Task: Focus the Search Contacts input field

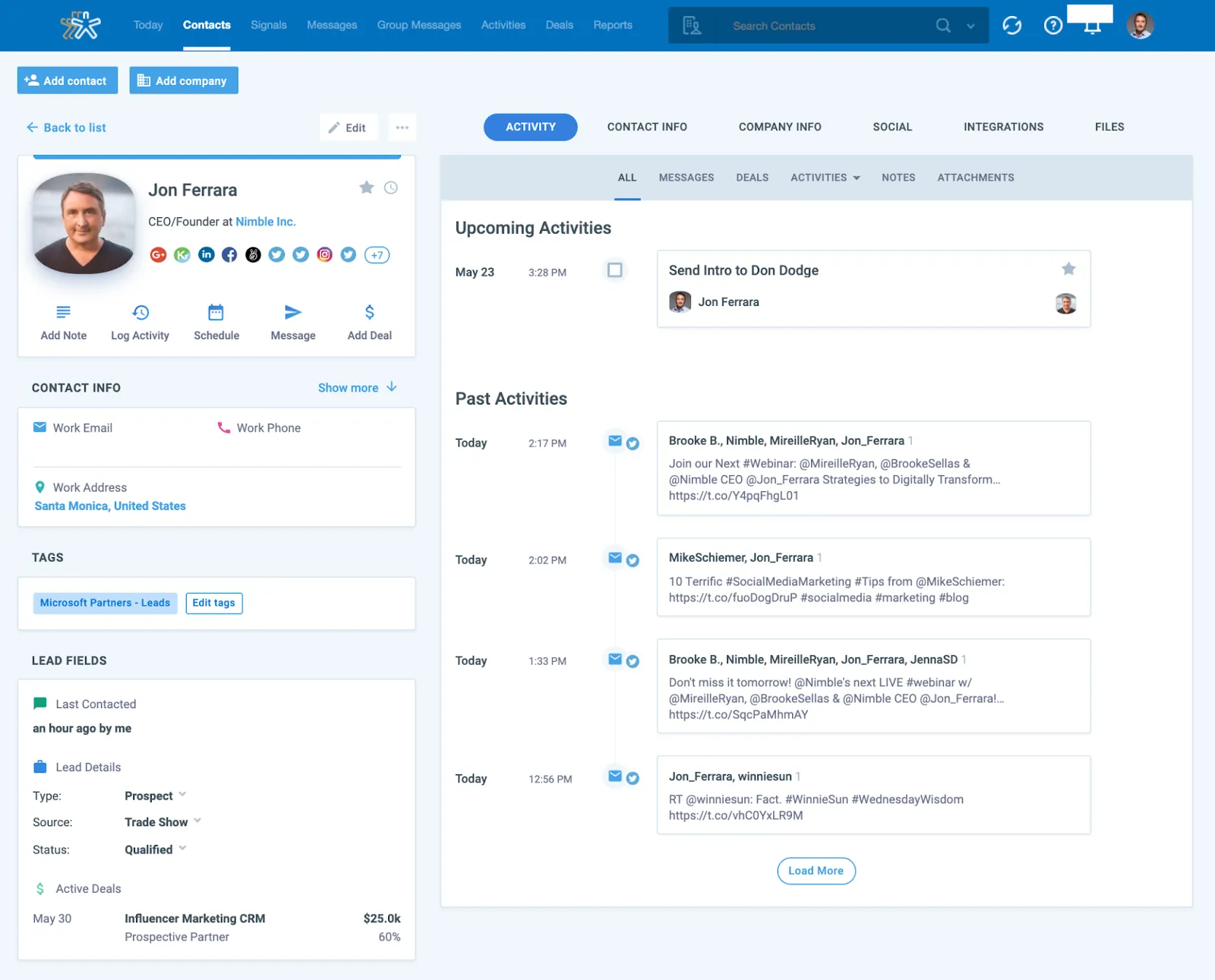Action: [824, 26]
